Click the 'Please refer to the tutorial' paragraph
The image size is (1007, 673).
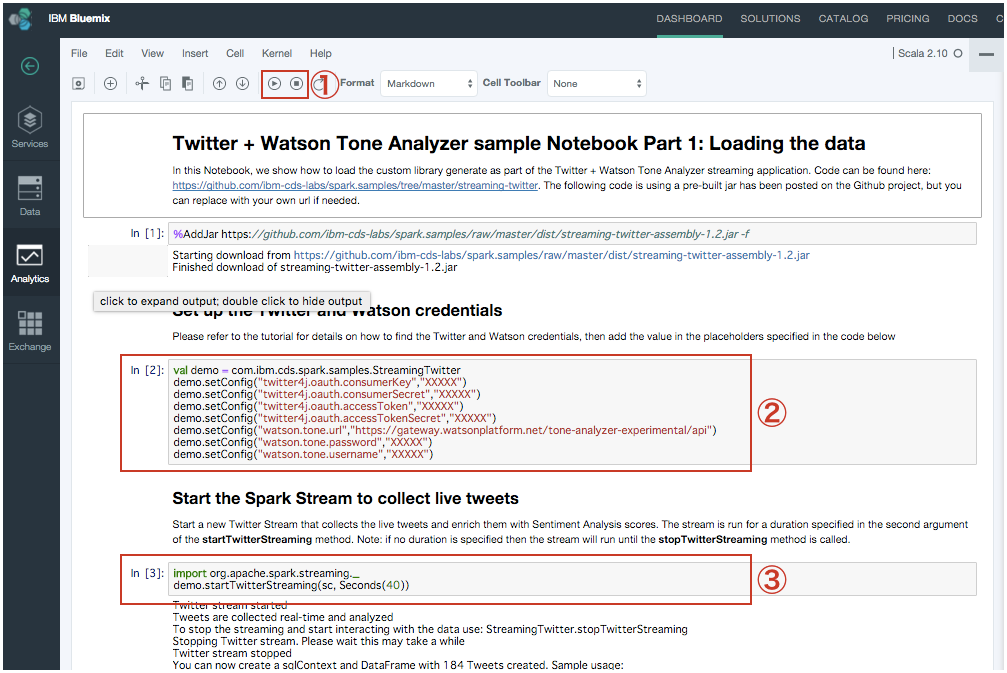(x=534, y=336)
